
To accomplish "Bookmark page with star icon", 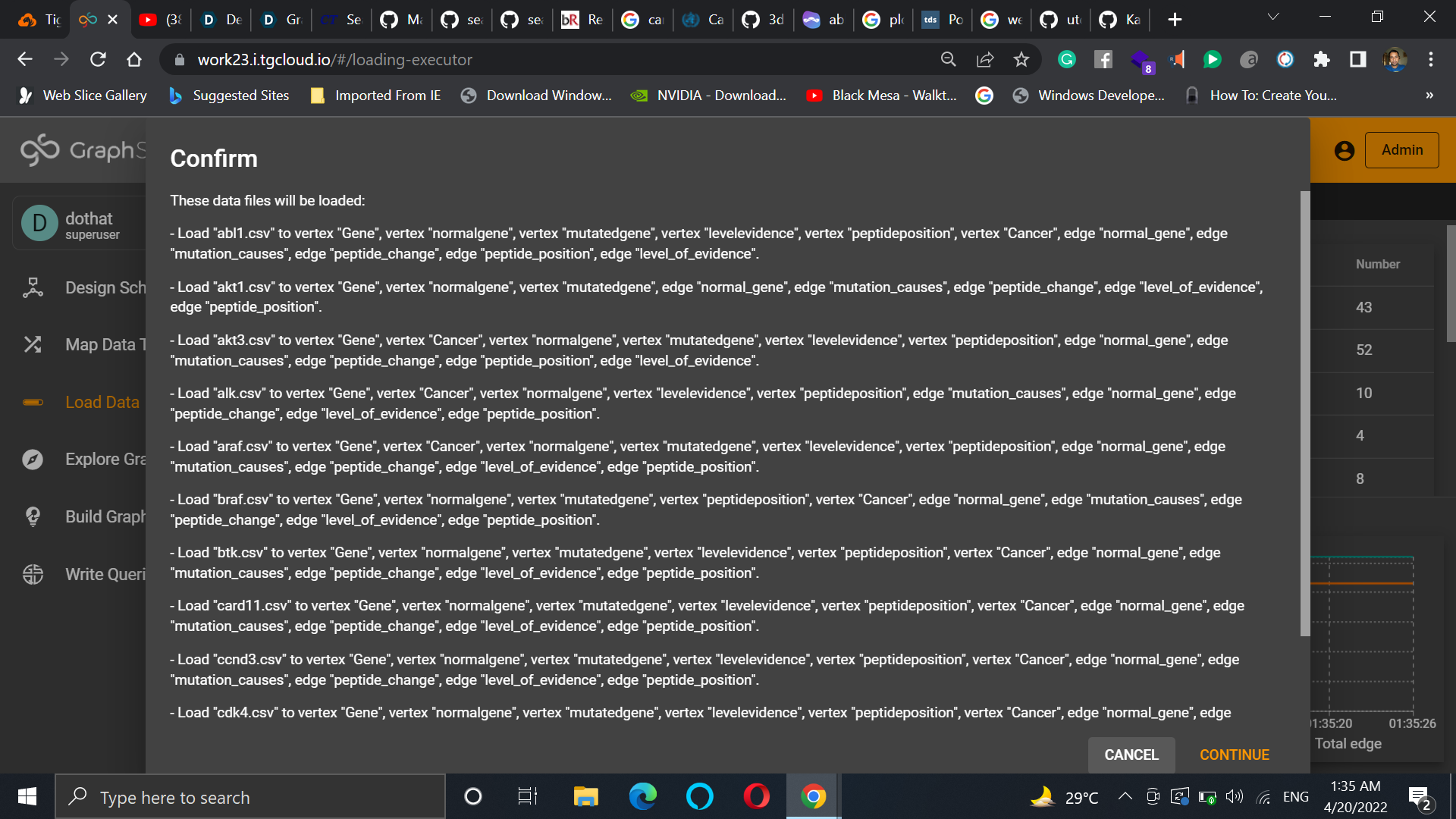I will tap(1021, 60).
